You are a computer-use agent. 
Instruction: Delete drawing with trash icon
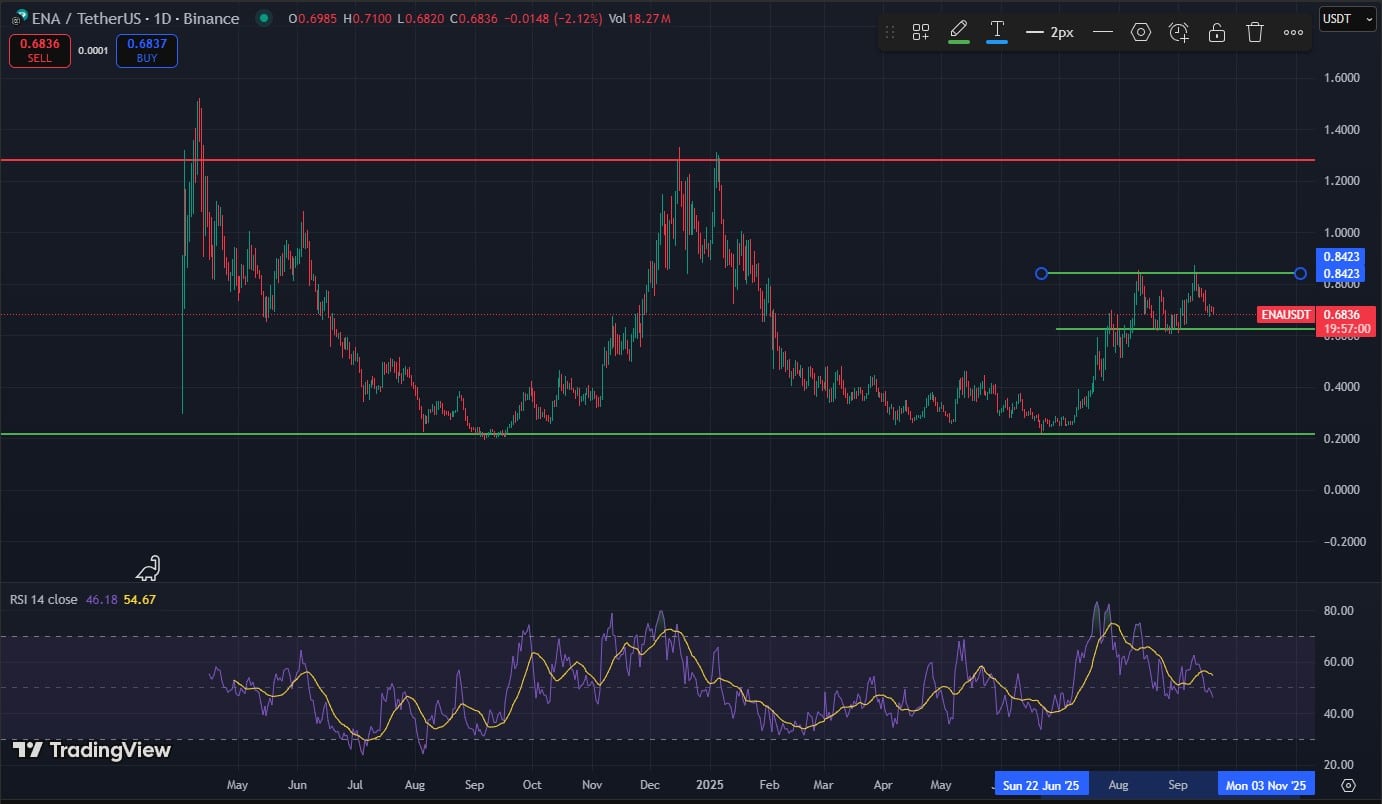pos(1255,32)
